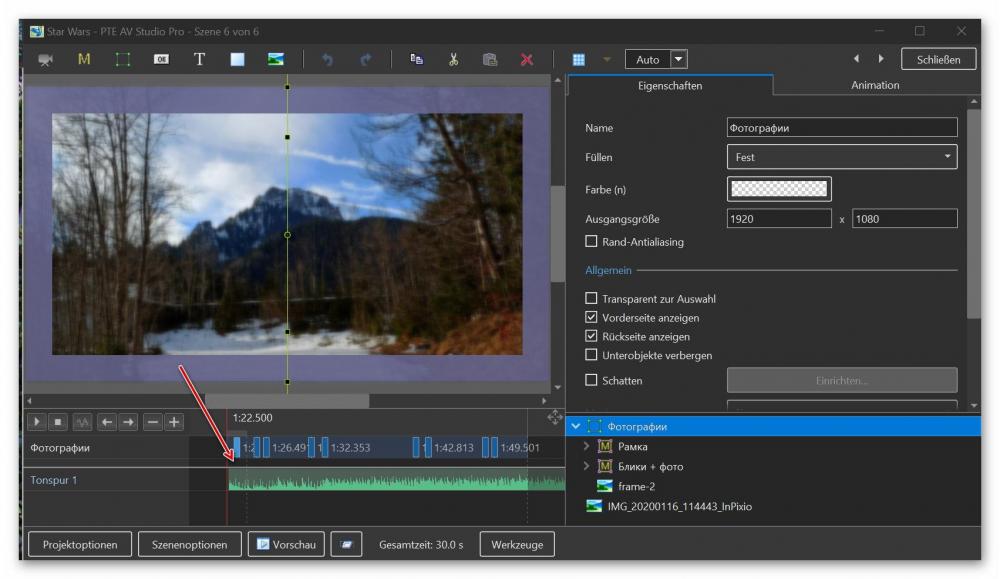Delete selected object with red X

click(x=527, y=59)
